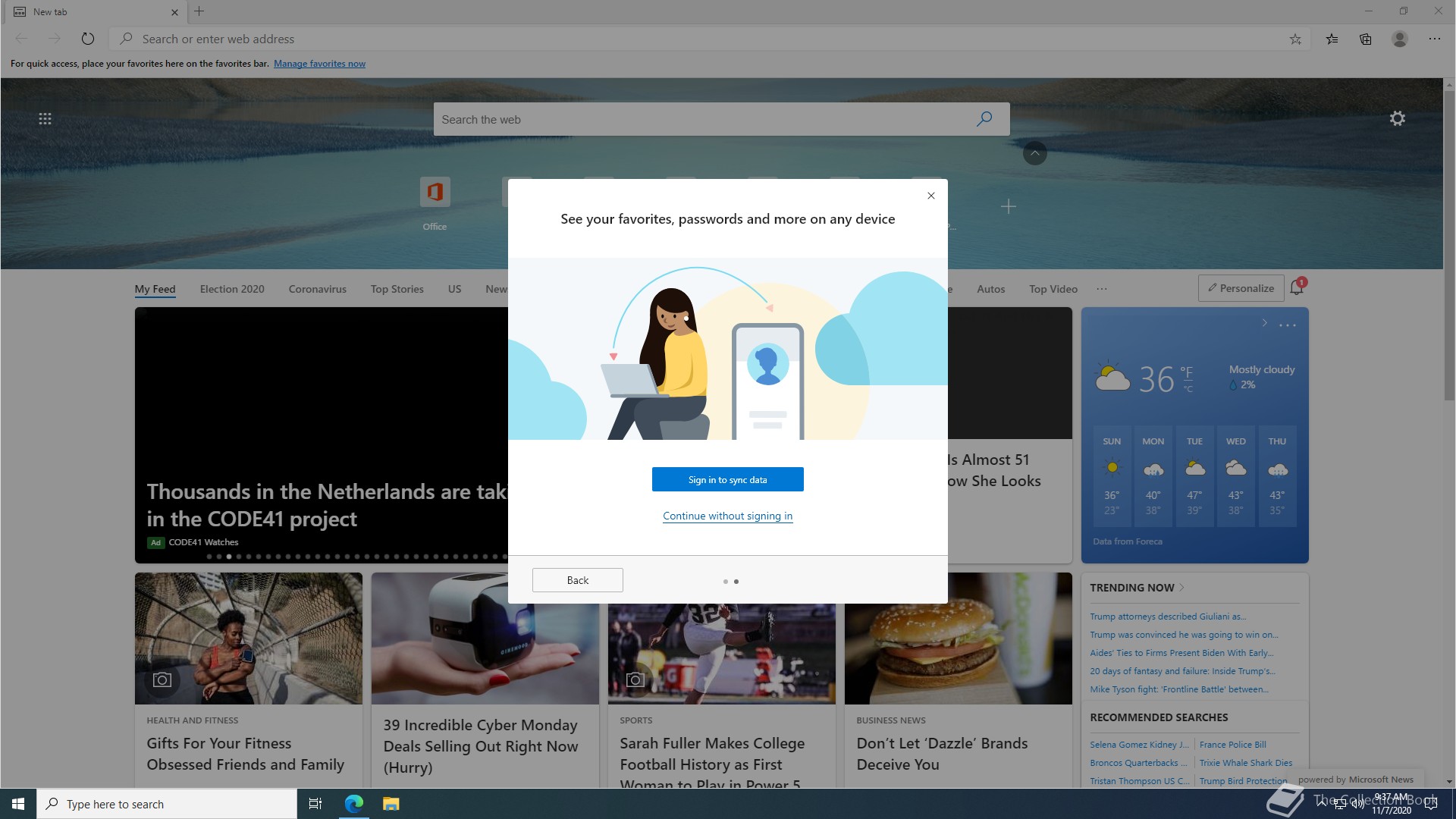Click Microsoft Edge taskbar icon
The height and width of the screenshot is (819, 1456).
tap(354, 804)
